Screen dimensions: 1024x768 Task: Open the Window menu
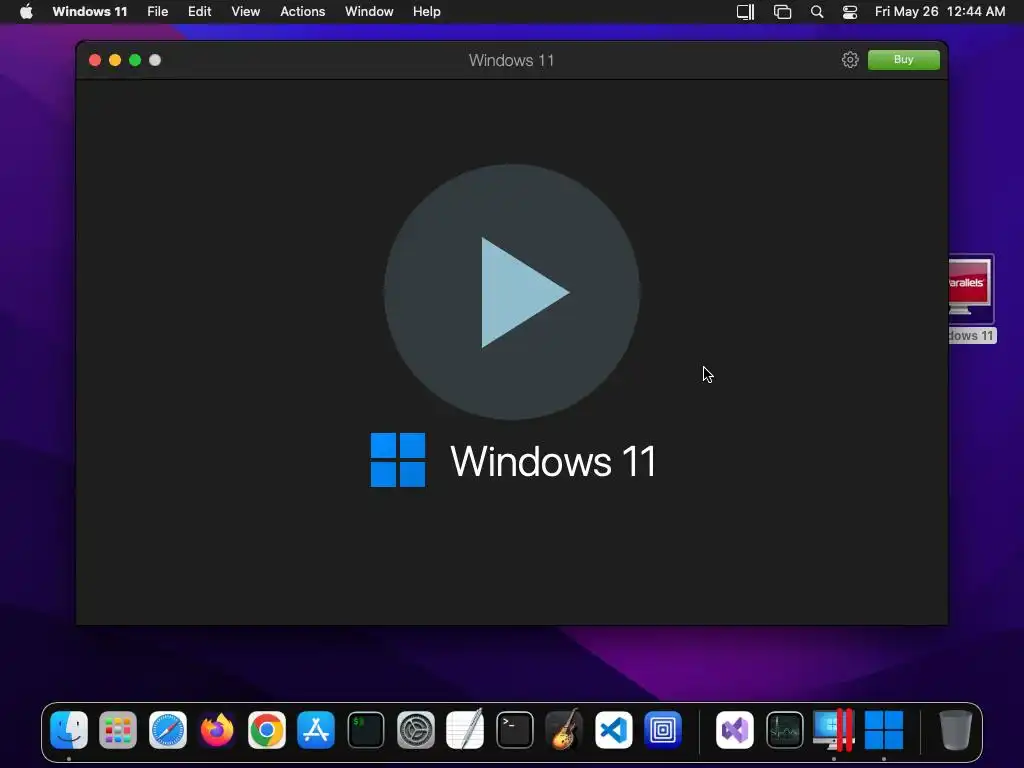tap(369, 12)
